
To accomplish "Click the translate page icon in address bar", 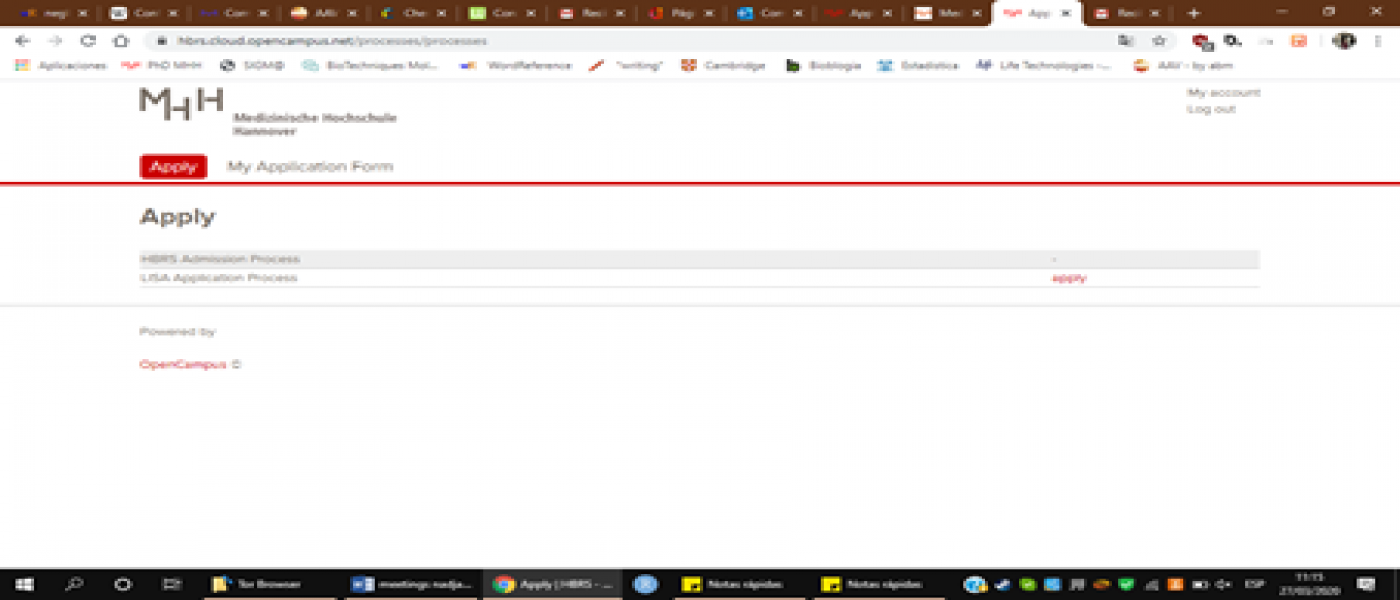I will [x=1126, y=41].
